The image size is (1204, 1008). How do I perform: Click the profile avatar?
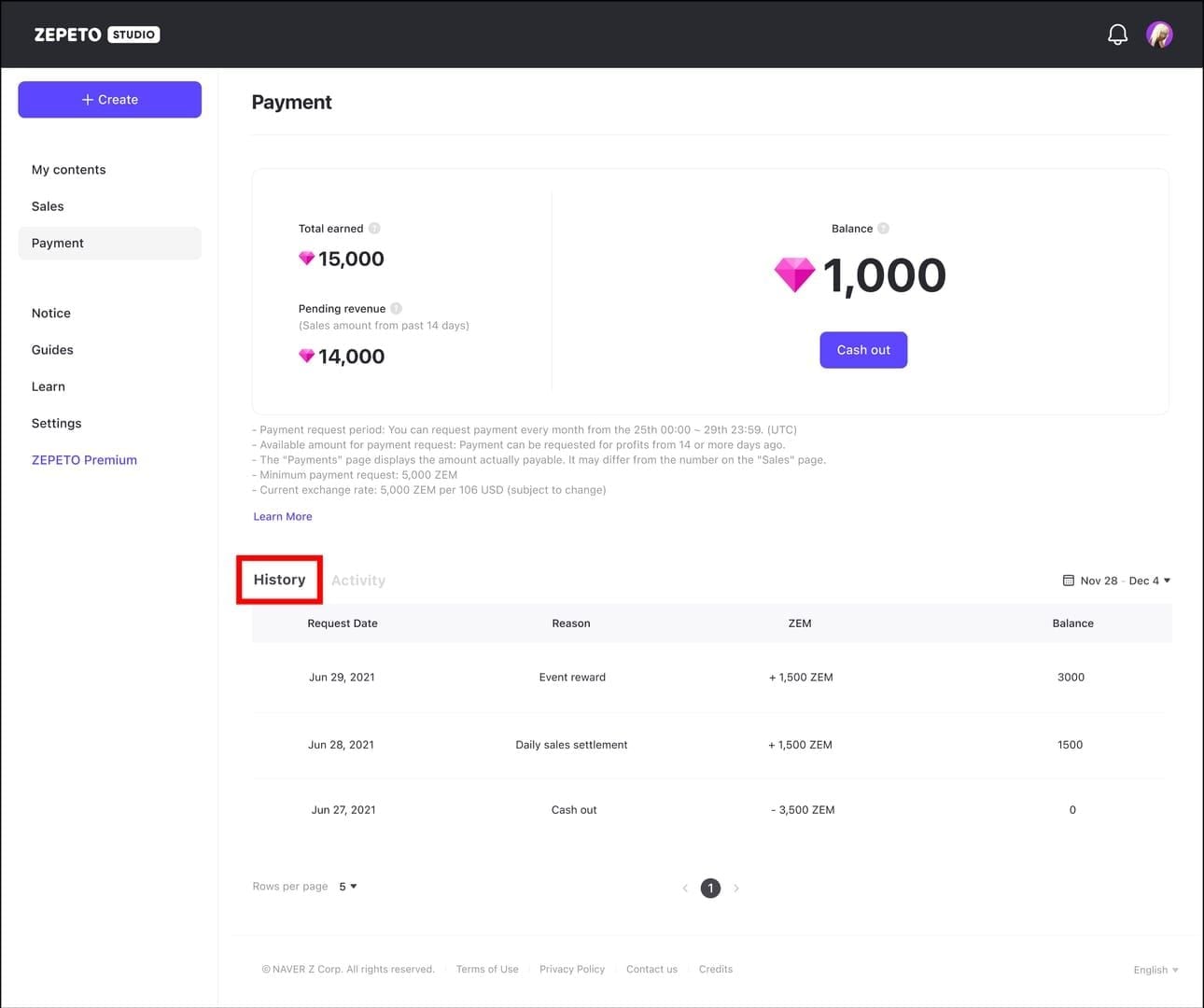tap(1159, 34)
